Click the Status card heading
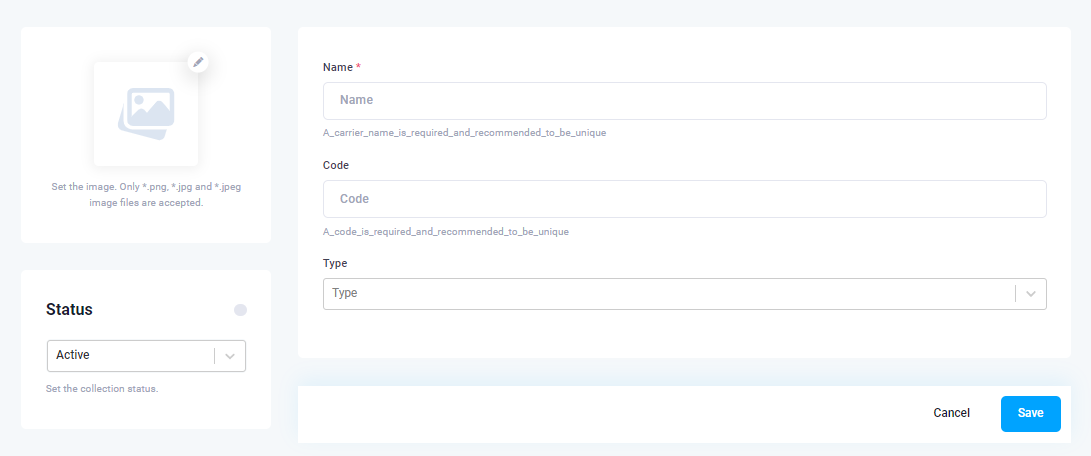The image size is (1091, 456). pos(70,310)
